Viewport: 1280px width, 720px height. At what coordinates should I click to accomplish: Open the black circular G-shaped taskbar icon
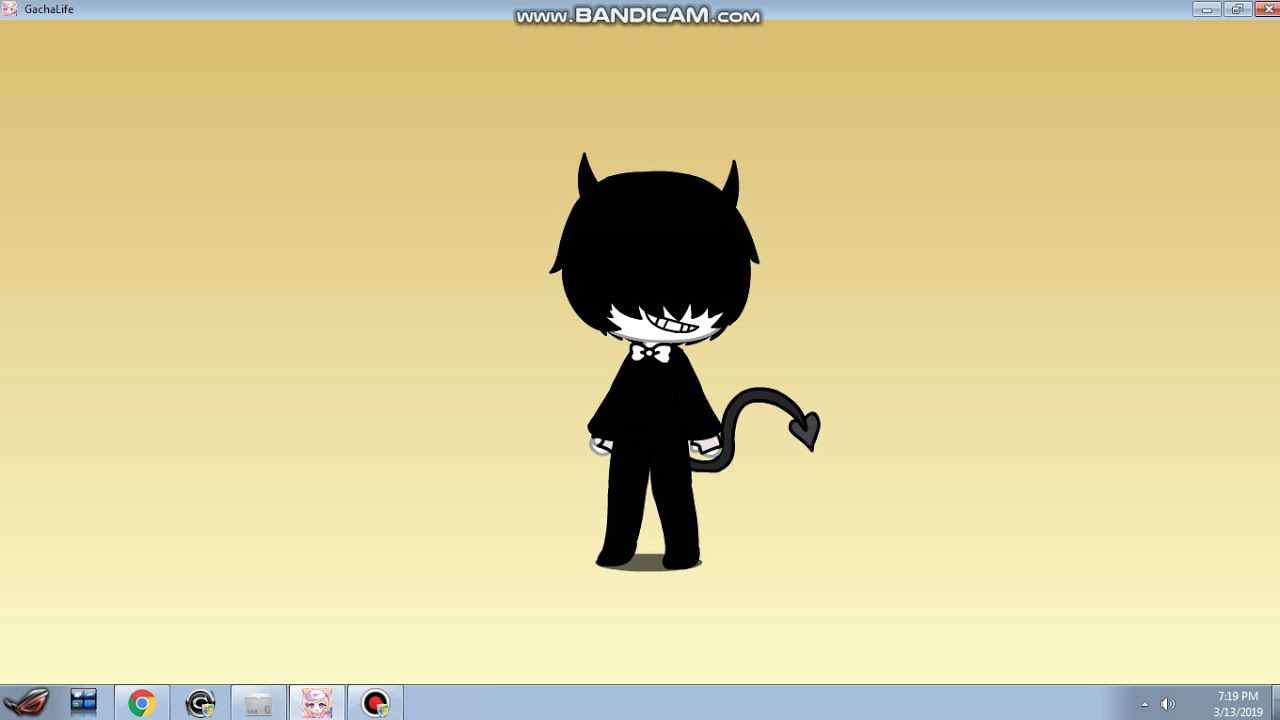200,703
